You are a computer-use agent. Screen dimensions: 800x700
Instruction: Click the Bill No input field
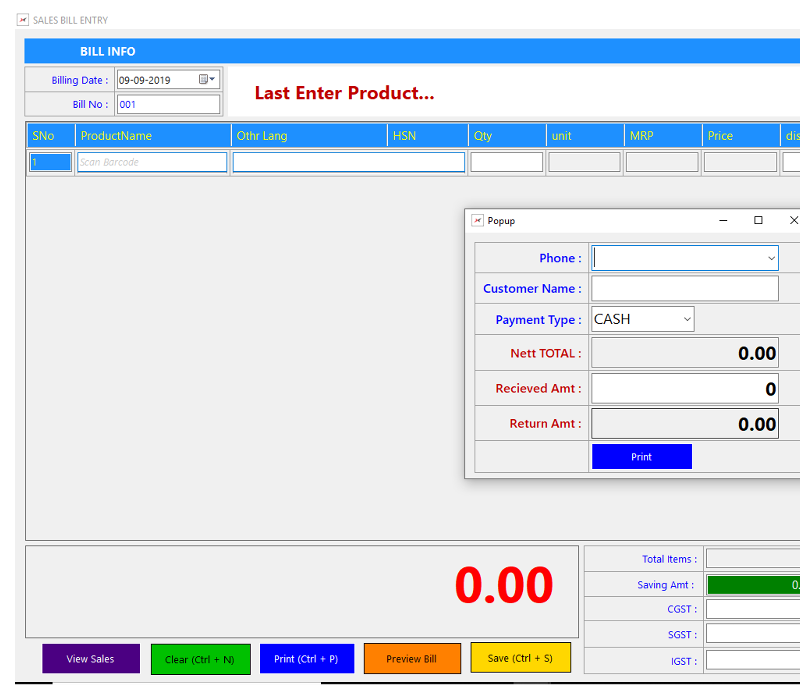(168, 104)
